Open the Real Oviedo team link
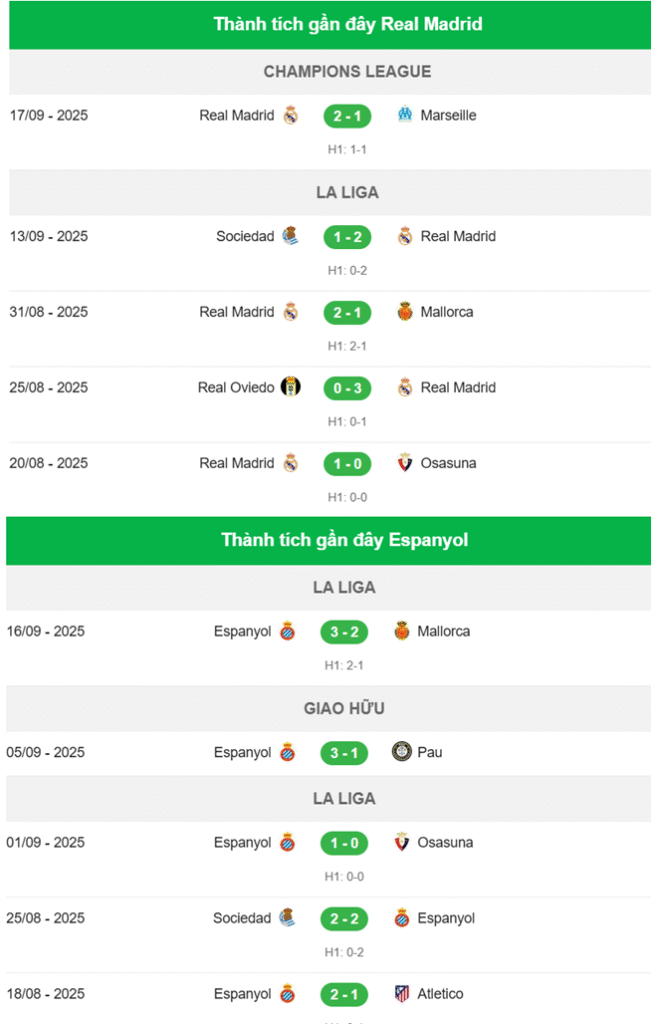The image size is (661, 1024). click(236, 387)
